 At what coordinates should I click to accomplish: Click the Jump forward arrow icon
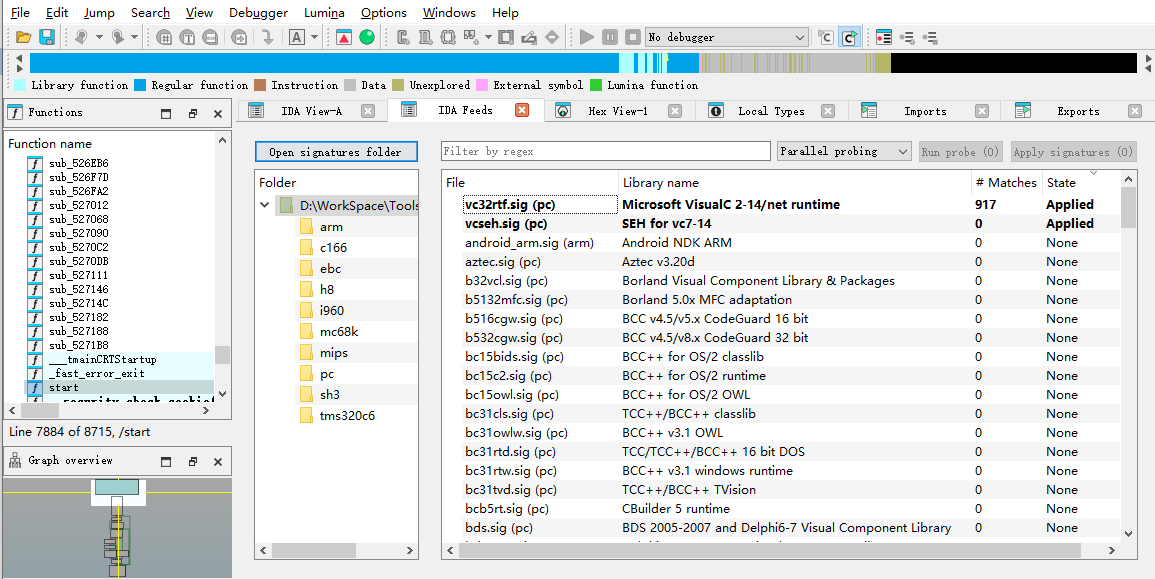(x=118, y=37)
